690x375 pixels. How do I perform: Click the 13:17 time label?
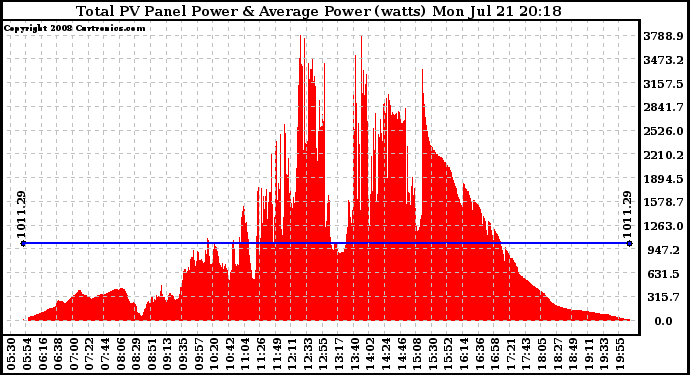[x=339, y=354]
